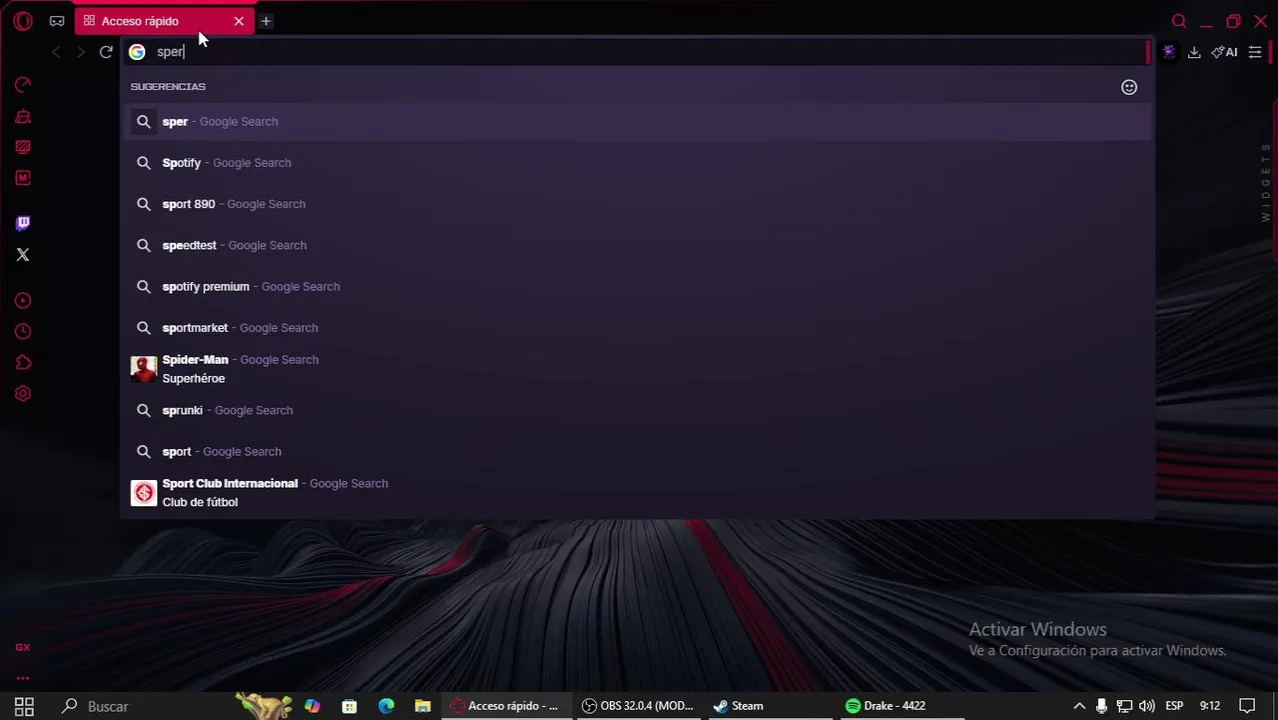Open the GX Cleaner icon in sidebar

[23, 116]
